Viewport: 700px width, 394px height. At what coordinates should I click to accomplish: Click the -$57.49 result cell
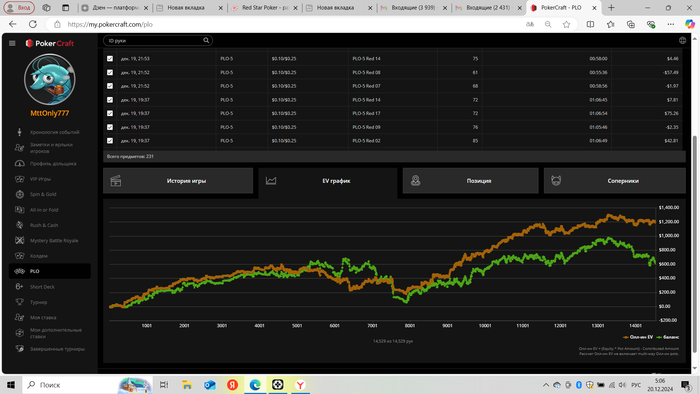click(x=671, y=72)
